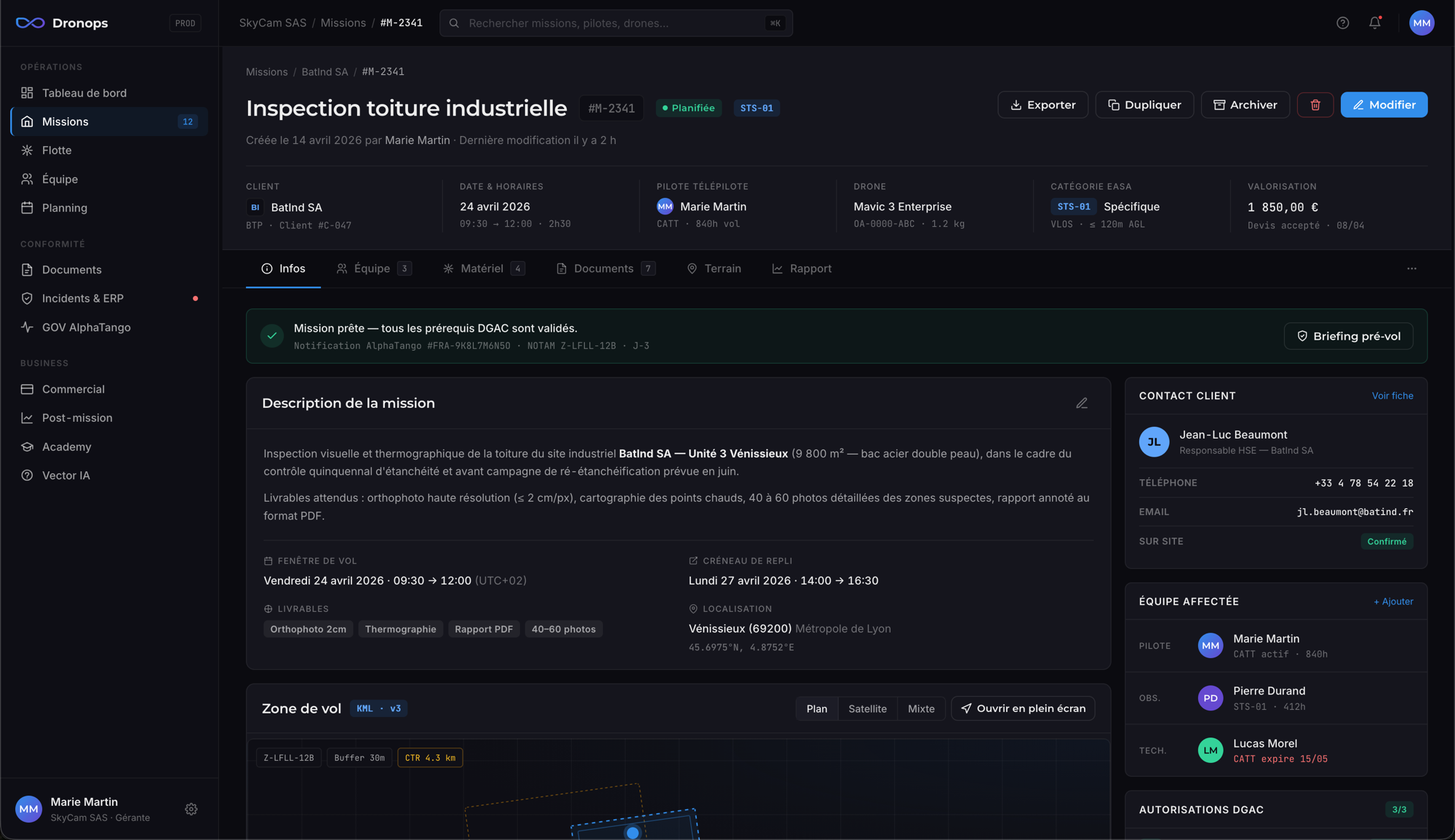Screen dimensions: 1455x840
Task: Click the Orthophoto 2cm deliverable tag
Action: click(x=308, y=629)
